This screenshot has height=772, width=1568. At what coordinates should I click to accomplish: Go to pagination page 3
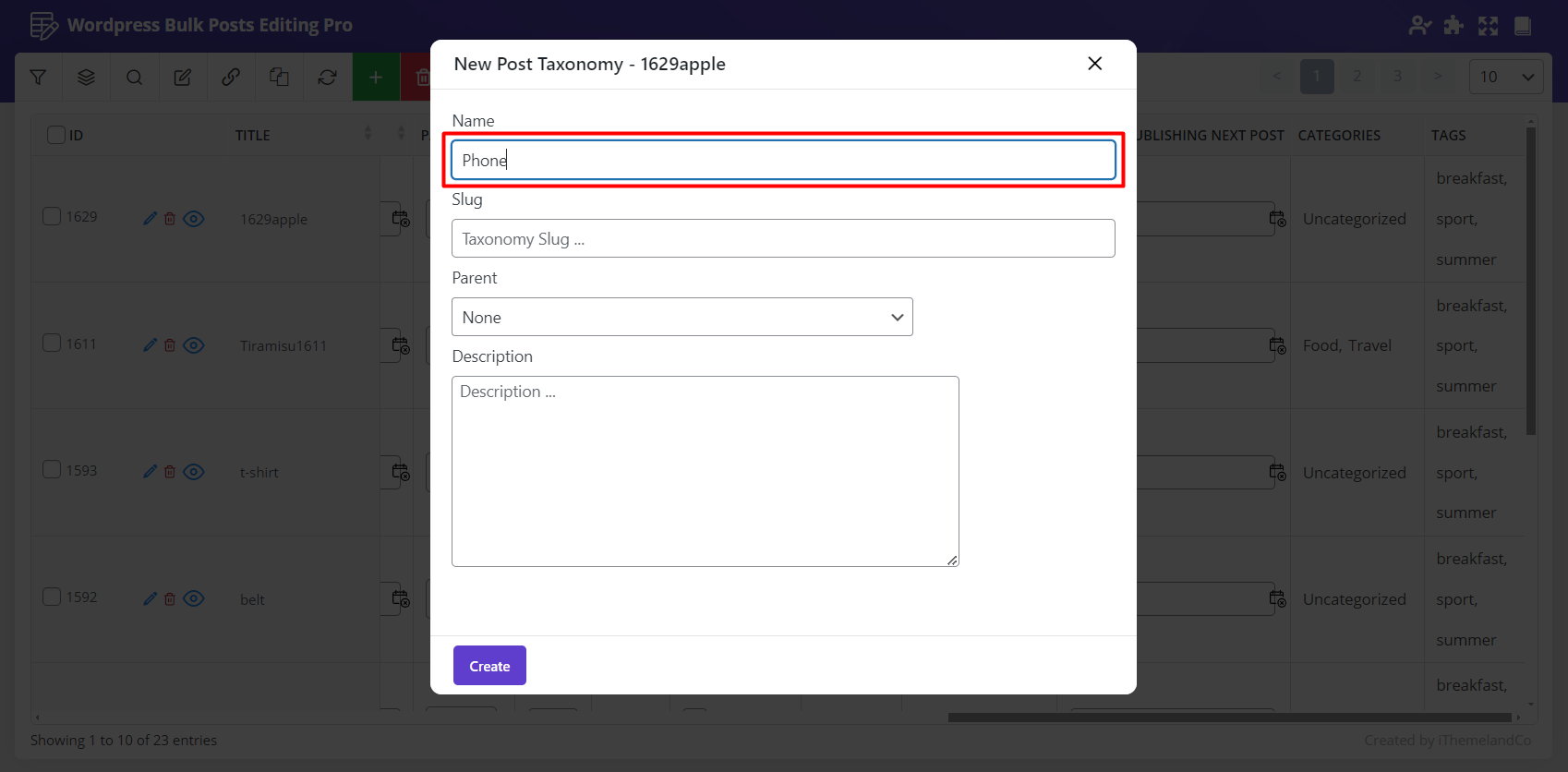tap(1397, 77)
